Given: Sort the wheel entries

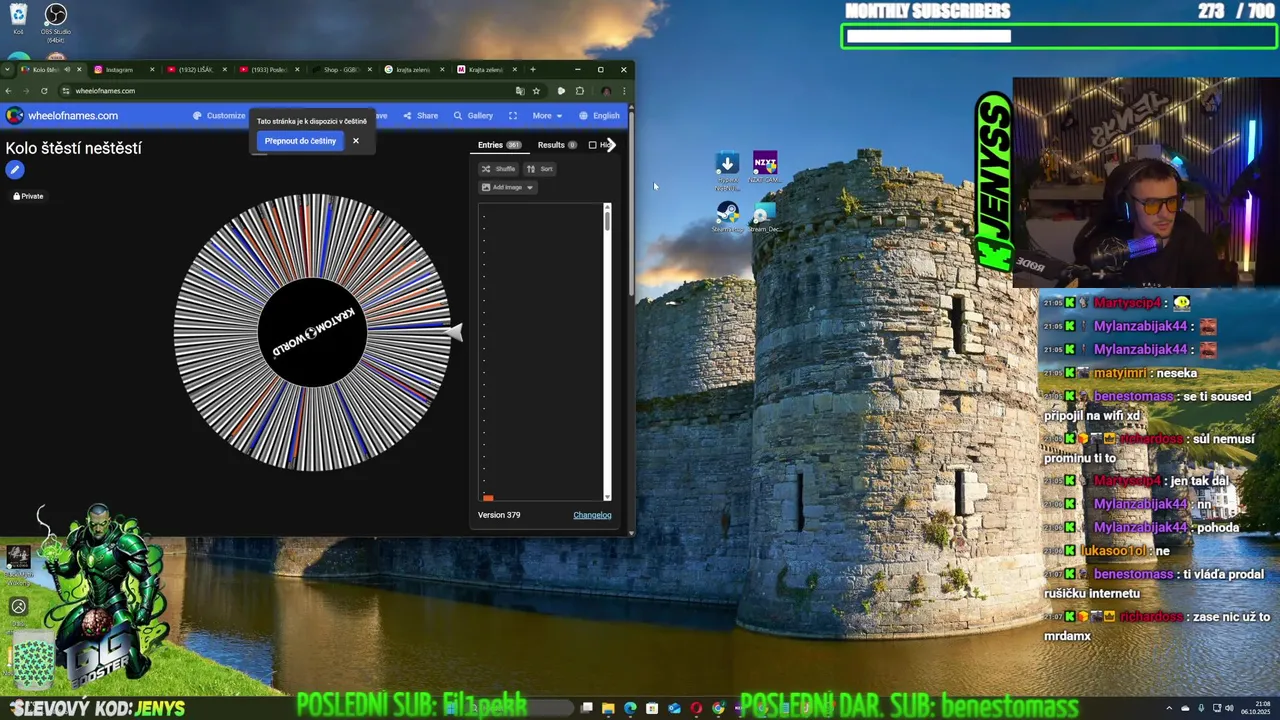Looking at the screenshot, I should tap(540, 169).
